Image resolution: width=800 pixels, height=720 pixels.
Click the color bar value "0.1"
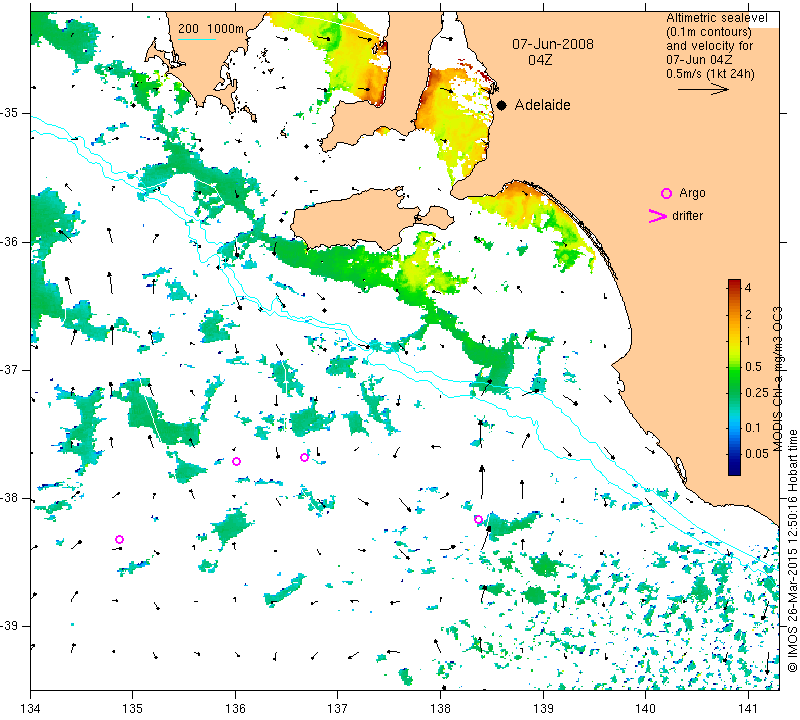(753, 428)
